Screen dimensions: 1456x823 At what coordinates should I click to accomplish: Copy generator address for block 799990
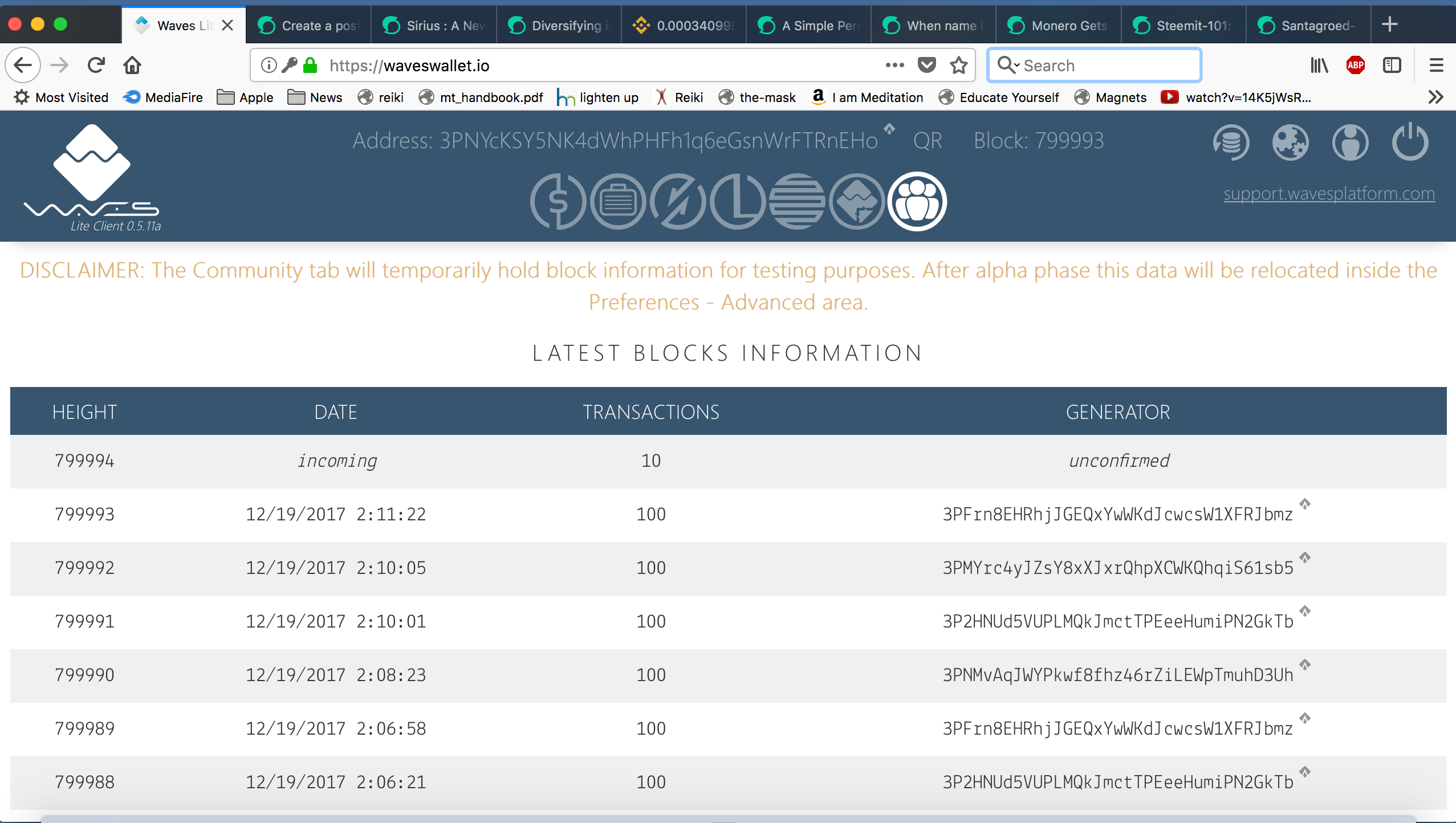pos(1305,665)
